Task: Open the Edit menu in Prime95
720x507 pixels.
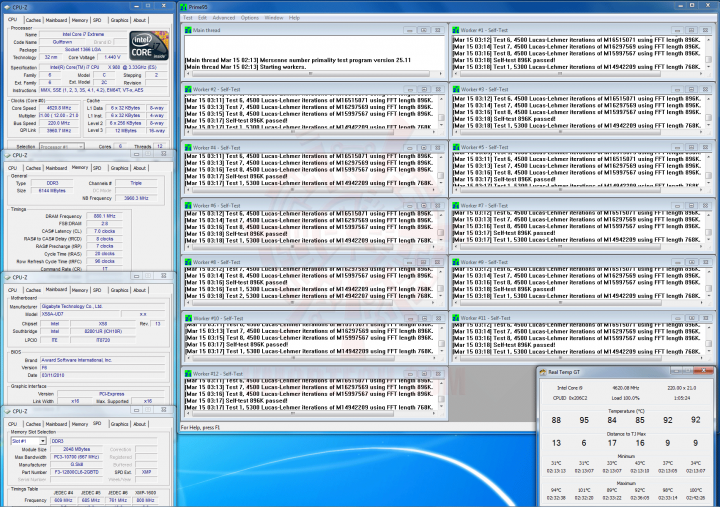Action: 202,18
